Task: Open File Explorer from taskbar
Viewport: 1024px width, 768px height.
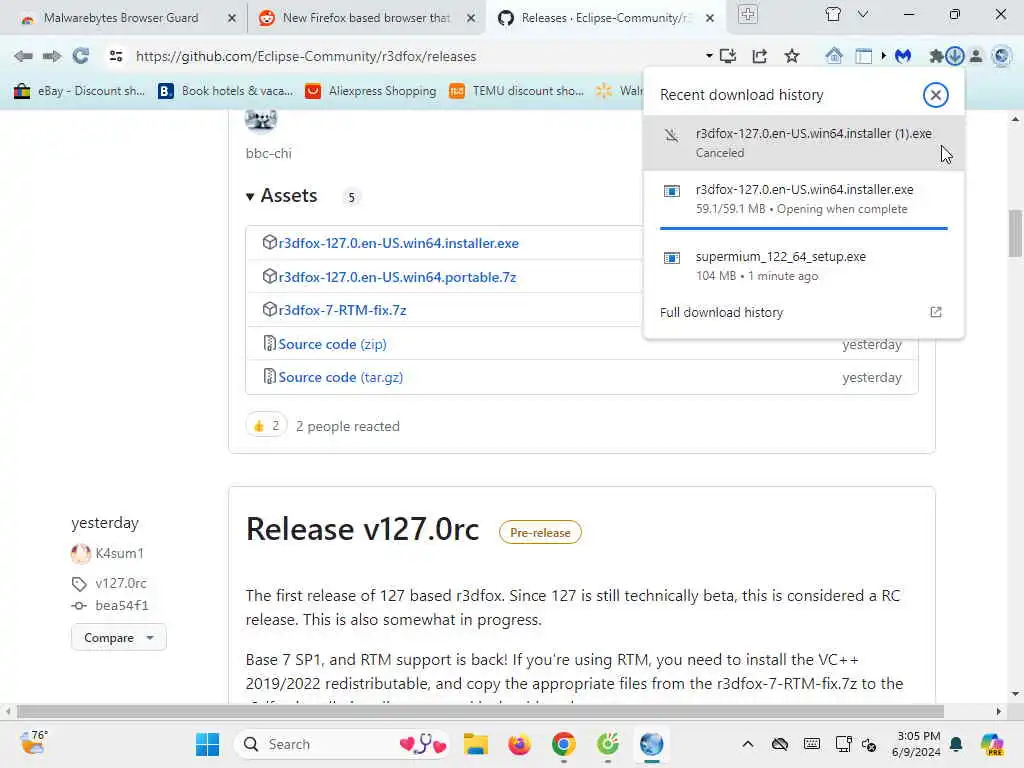Action: tap(475, 744)
